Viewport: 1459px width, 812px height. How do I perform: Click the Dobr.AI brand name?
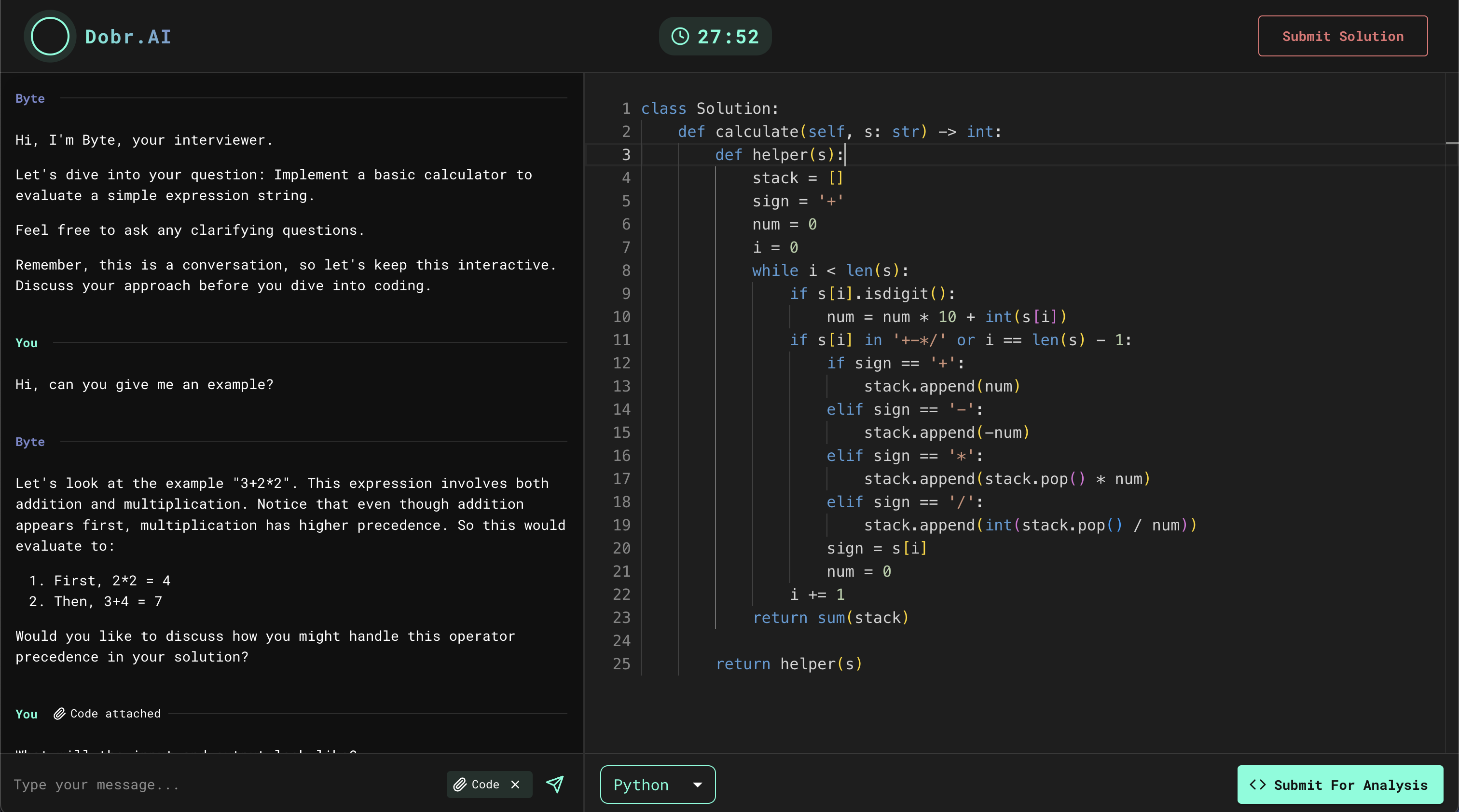pos(128,37)
